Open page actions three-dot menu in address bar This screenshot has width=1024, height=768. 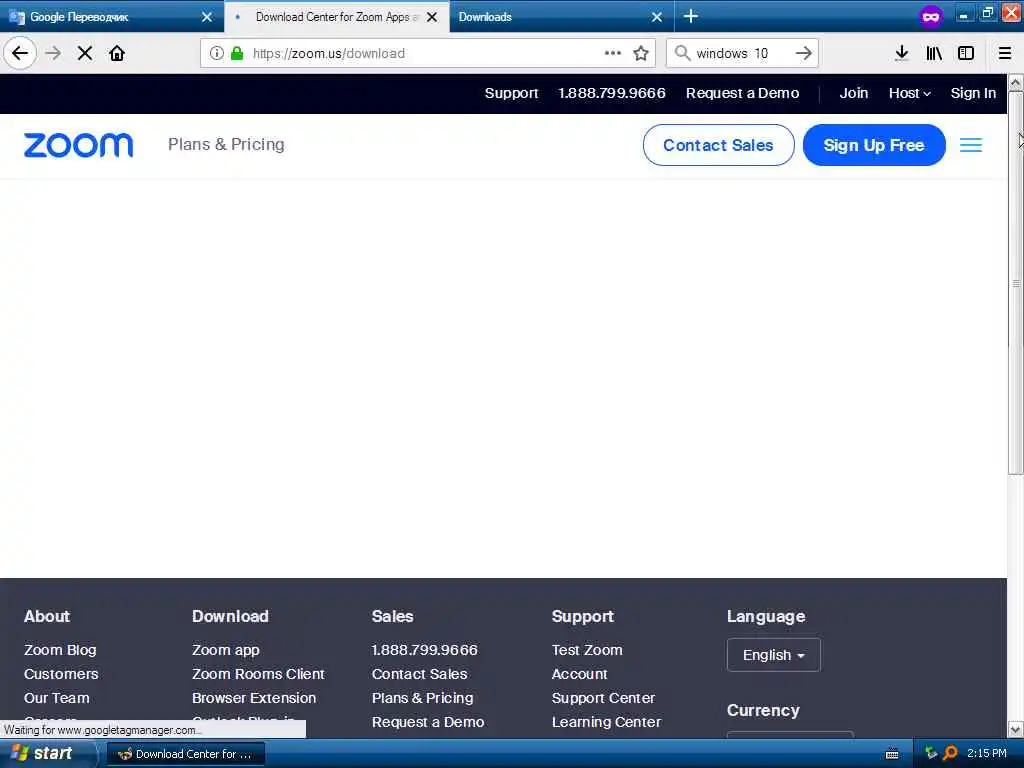(x=613, y=53)
